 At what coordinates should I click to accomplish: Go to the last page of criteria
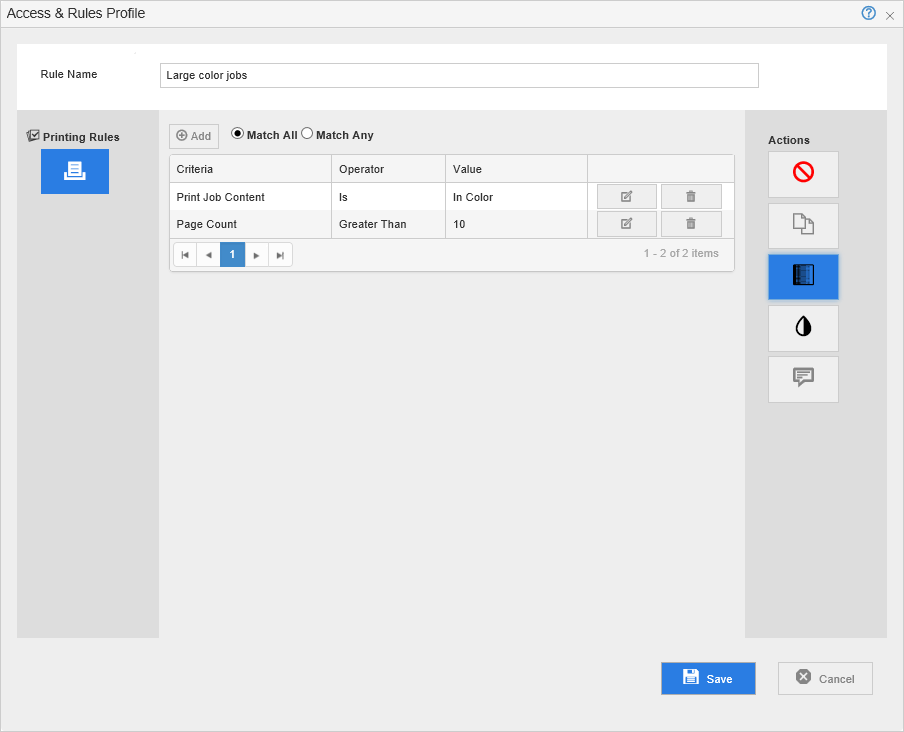tap(280, 255)
